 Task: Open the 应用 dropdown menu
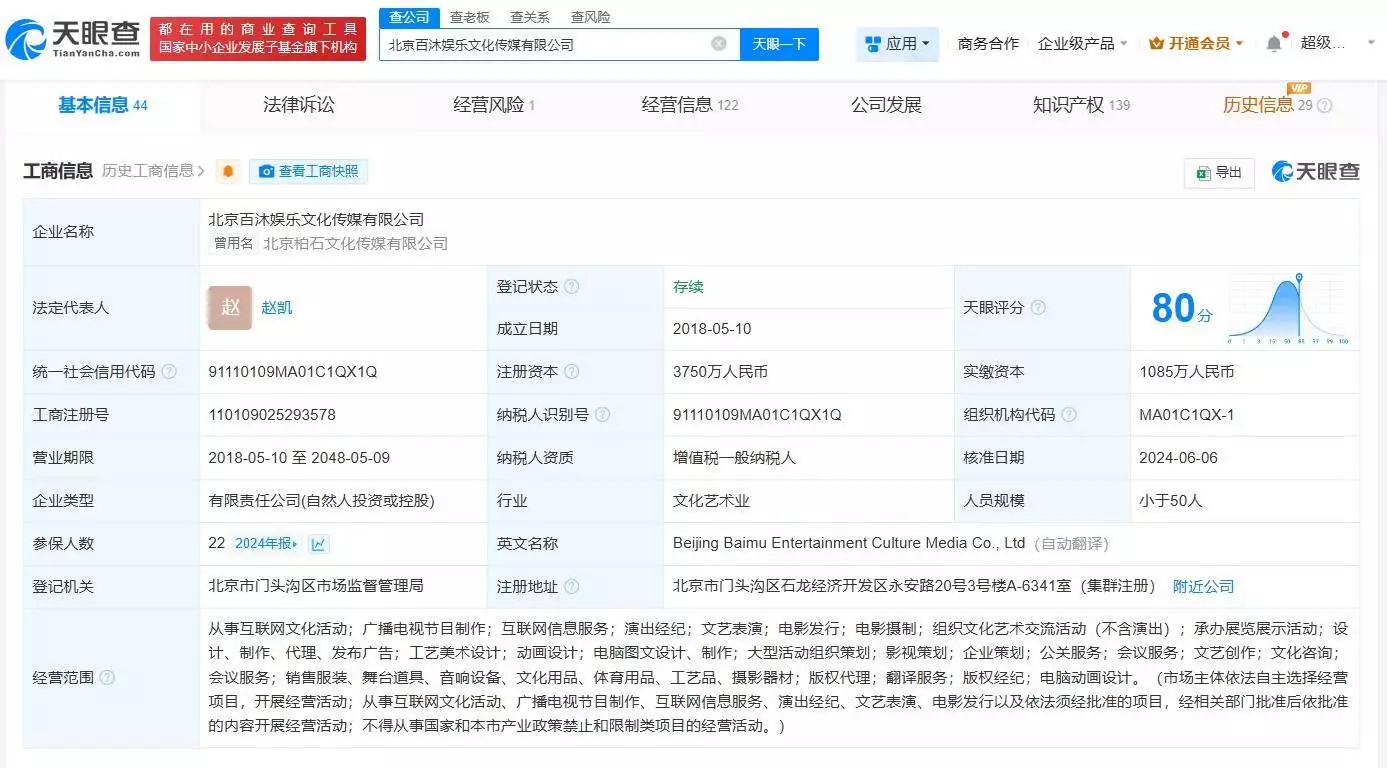[897, 44]
